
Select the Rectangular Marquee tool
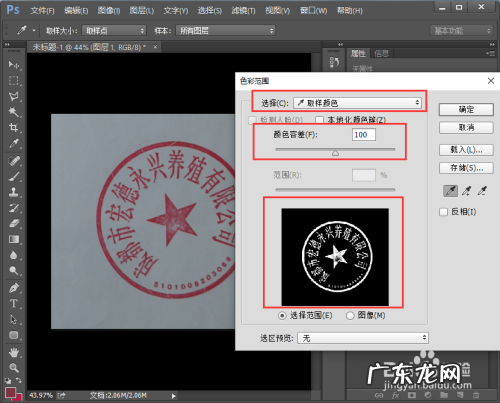click(14, 81)
